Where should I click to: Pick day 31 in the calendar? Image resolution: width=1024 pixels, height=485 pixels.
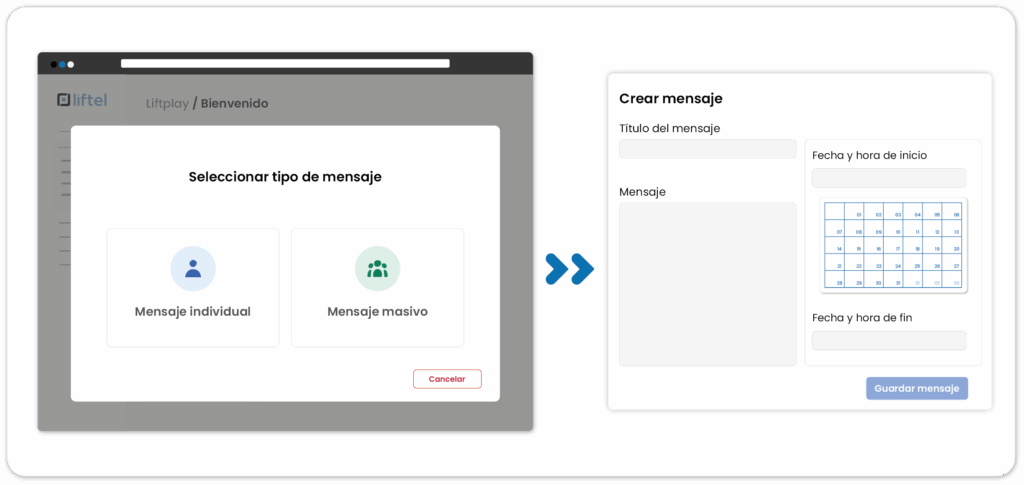tap(893, 279)
